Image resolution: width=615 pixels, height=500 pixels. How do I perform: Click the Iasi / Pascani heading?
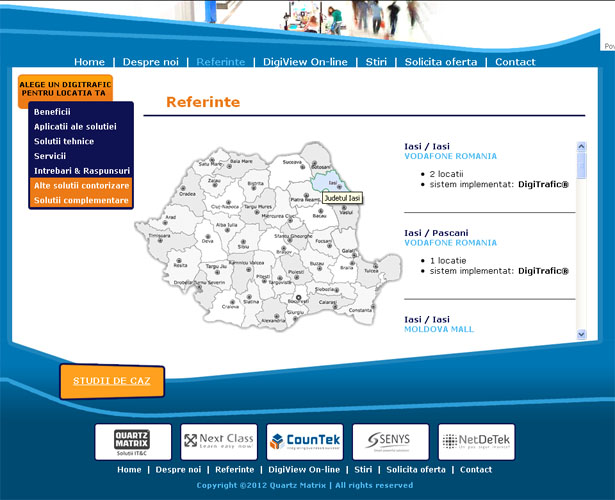436,233
